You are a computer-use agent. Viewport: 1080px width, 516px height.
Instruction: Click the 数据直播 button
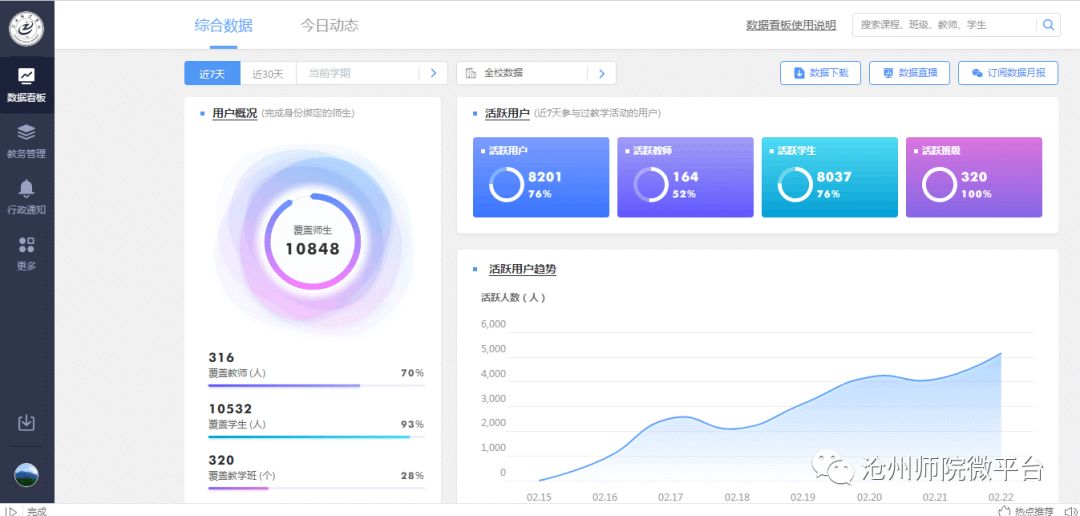click(909, 73)
